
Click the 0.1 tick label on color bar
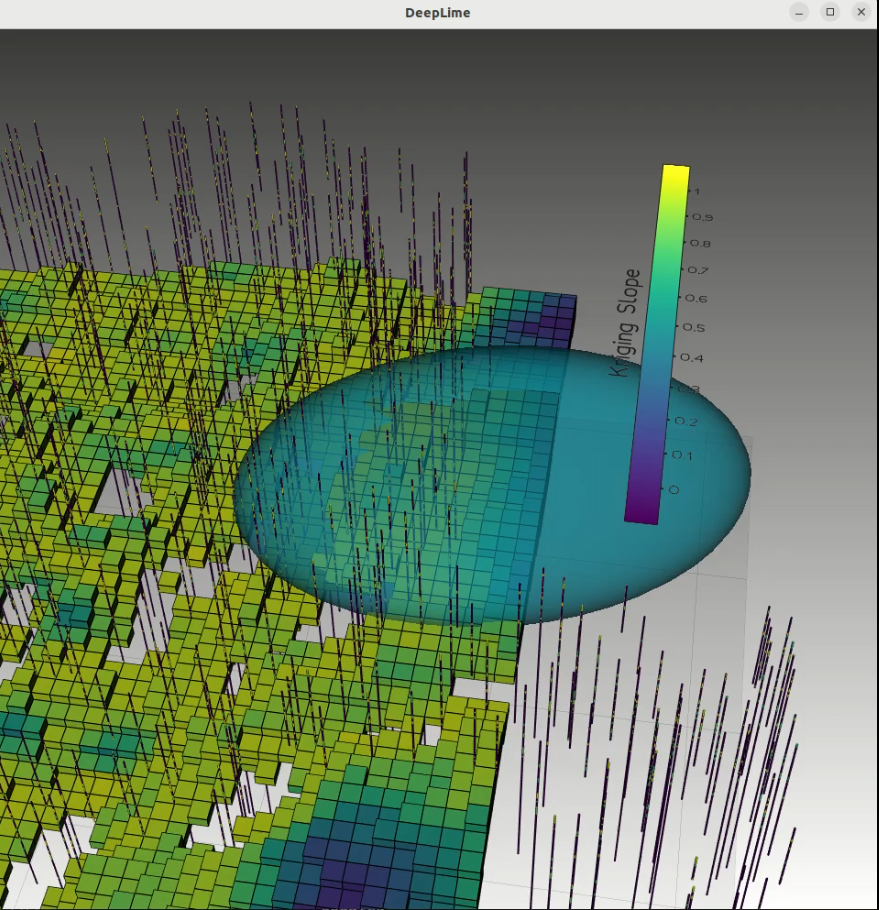(684, 455)
